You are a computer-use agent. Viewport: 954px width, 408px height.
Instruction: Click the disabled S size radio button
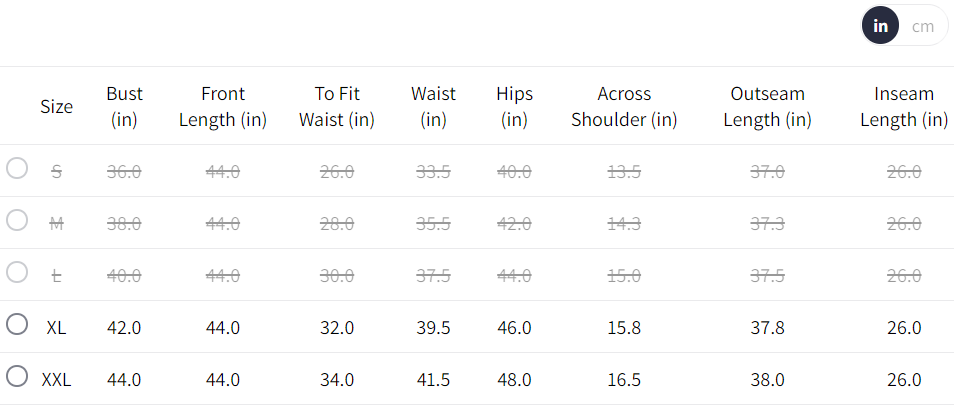point(17,168)
